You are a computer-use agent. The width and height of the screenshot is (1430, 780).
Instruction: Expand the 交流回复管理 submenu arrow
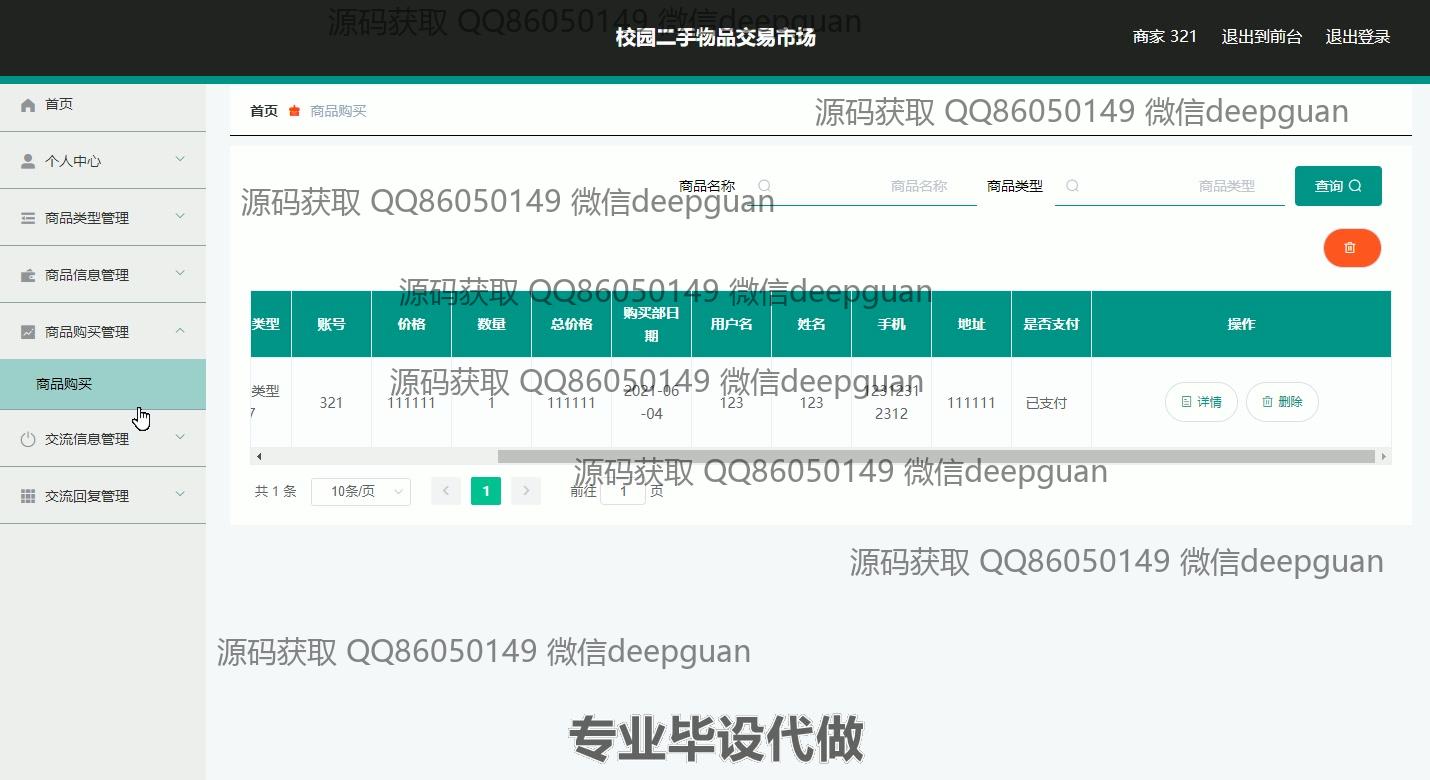pos(180,494)
